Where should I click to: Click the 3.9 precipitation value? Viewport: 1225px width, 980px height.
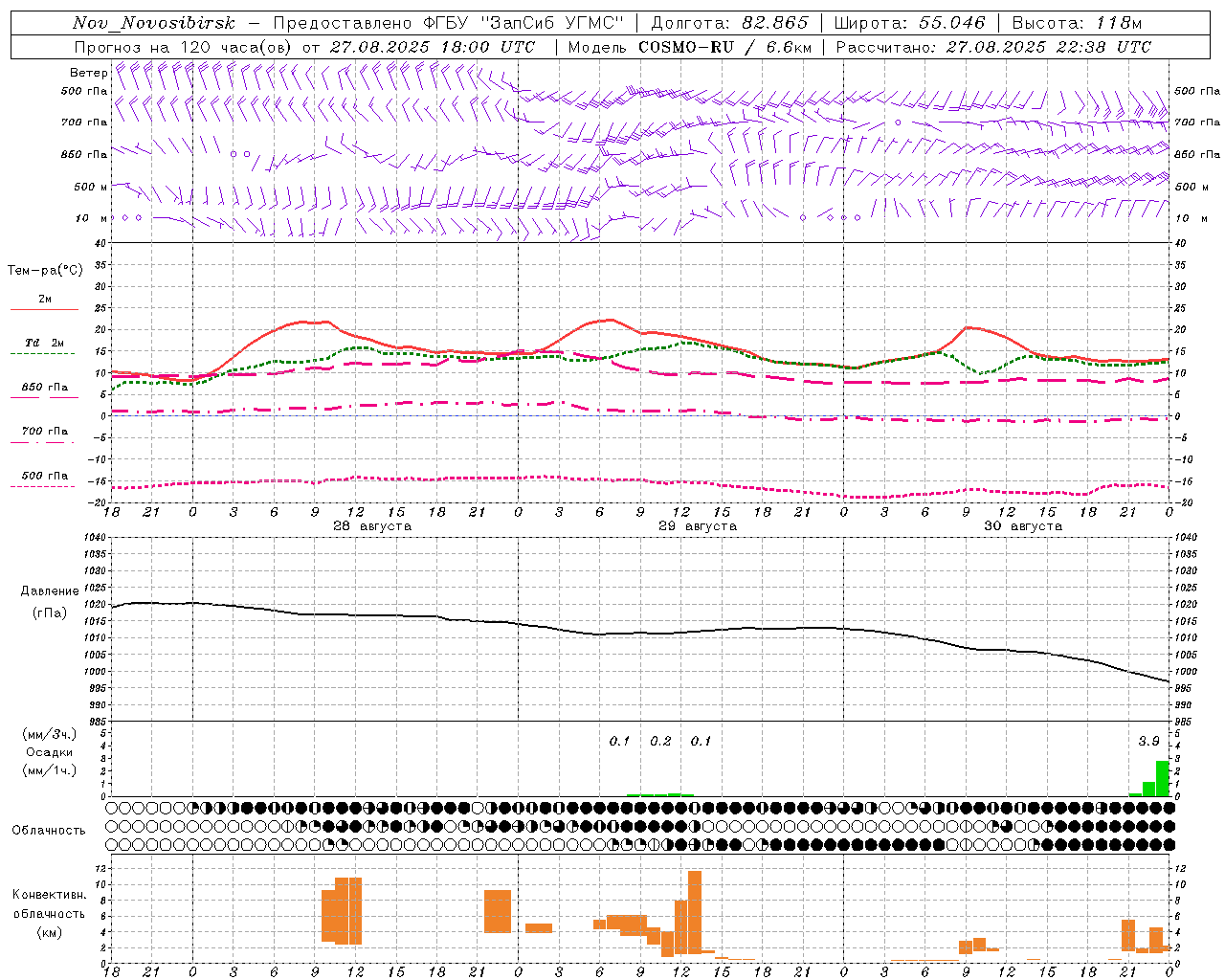pos(1148,742)
